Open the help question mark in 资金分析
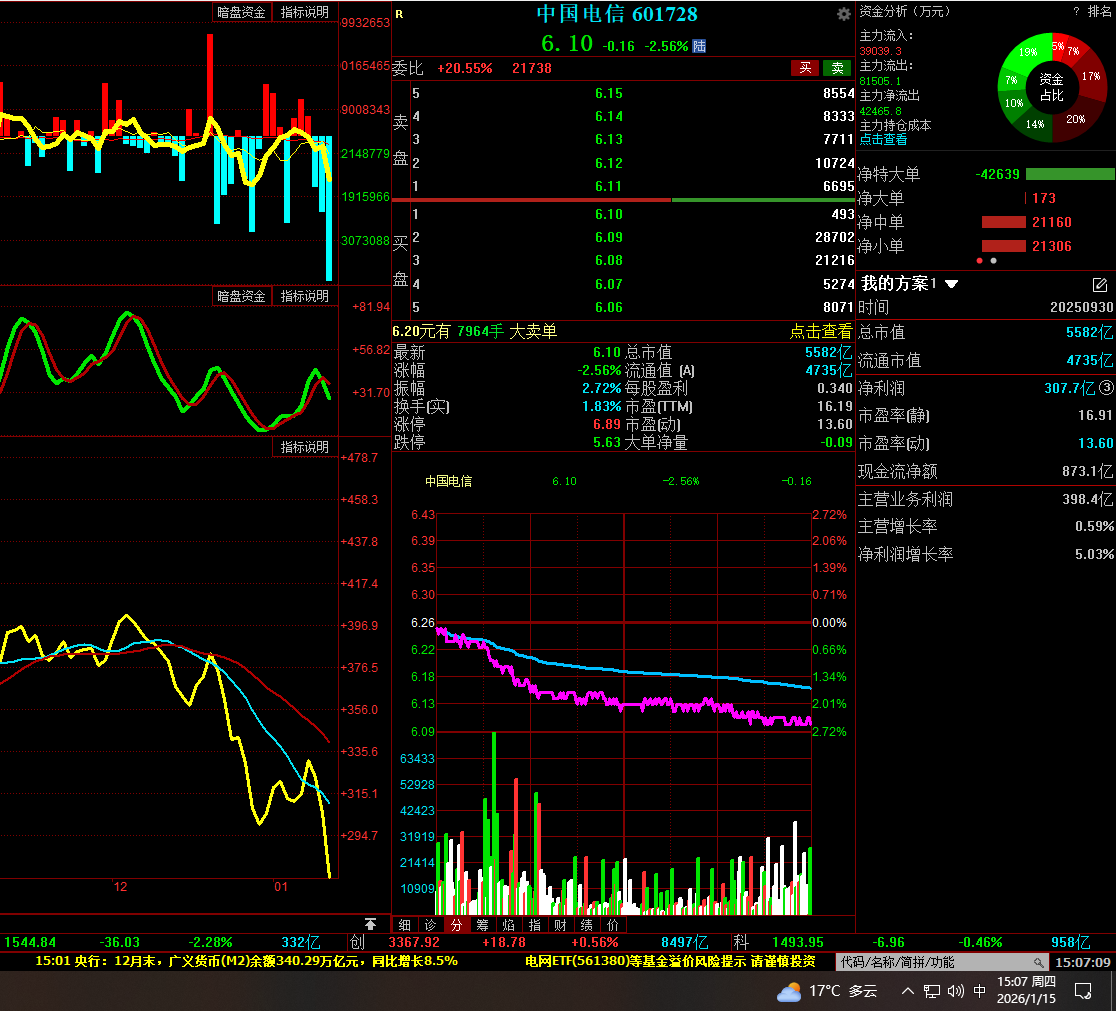Viewport: 1116px width, 1011px height. coord(1076,11)
